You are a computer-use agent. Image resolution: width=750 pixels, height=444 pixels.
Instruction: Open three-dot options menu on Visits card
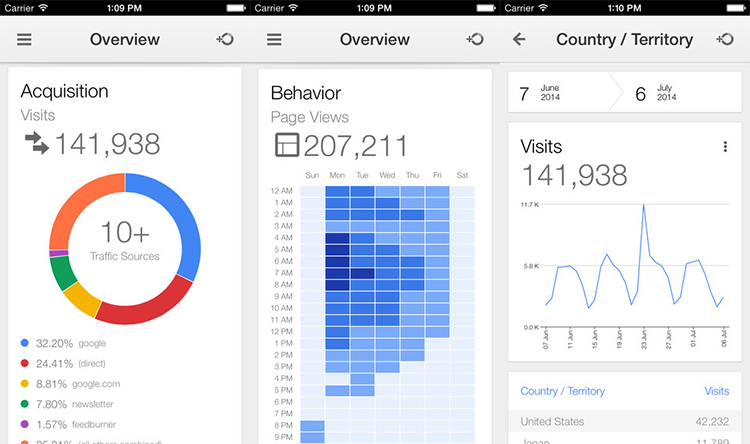click(725, 147)
